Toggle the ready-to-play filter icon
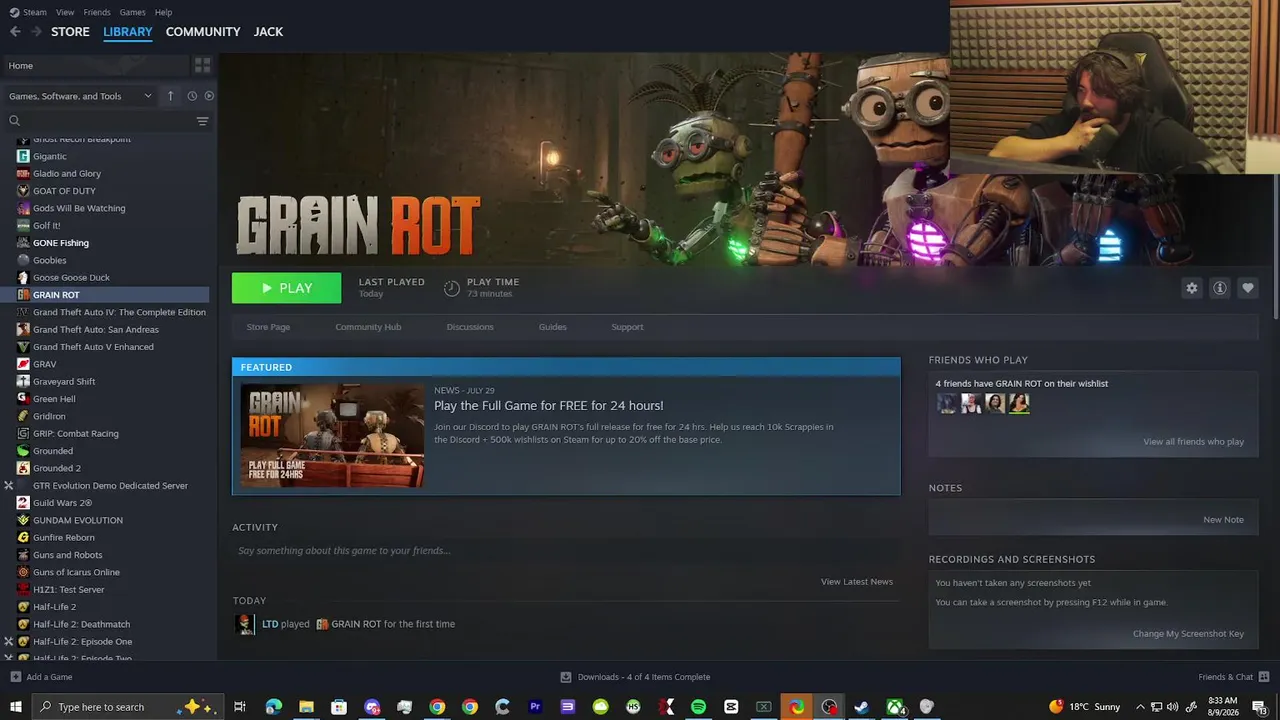 [x=209, y=96]
